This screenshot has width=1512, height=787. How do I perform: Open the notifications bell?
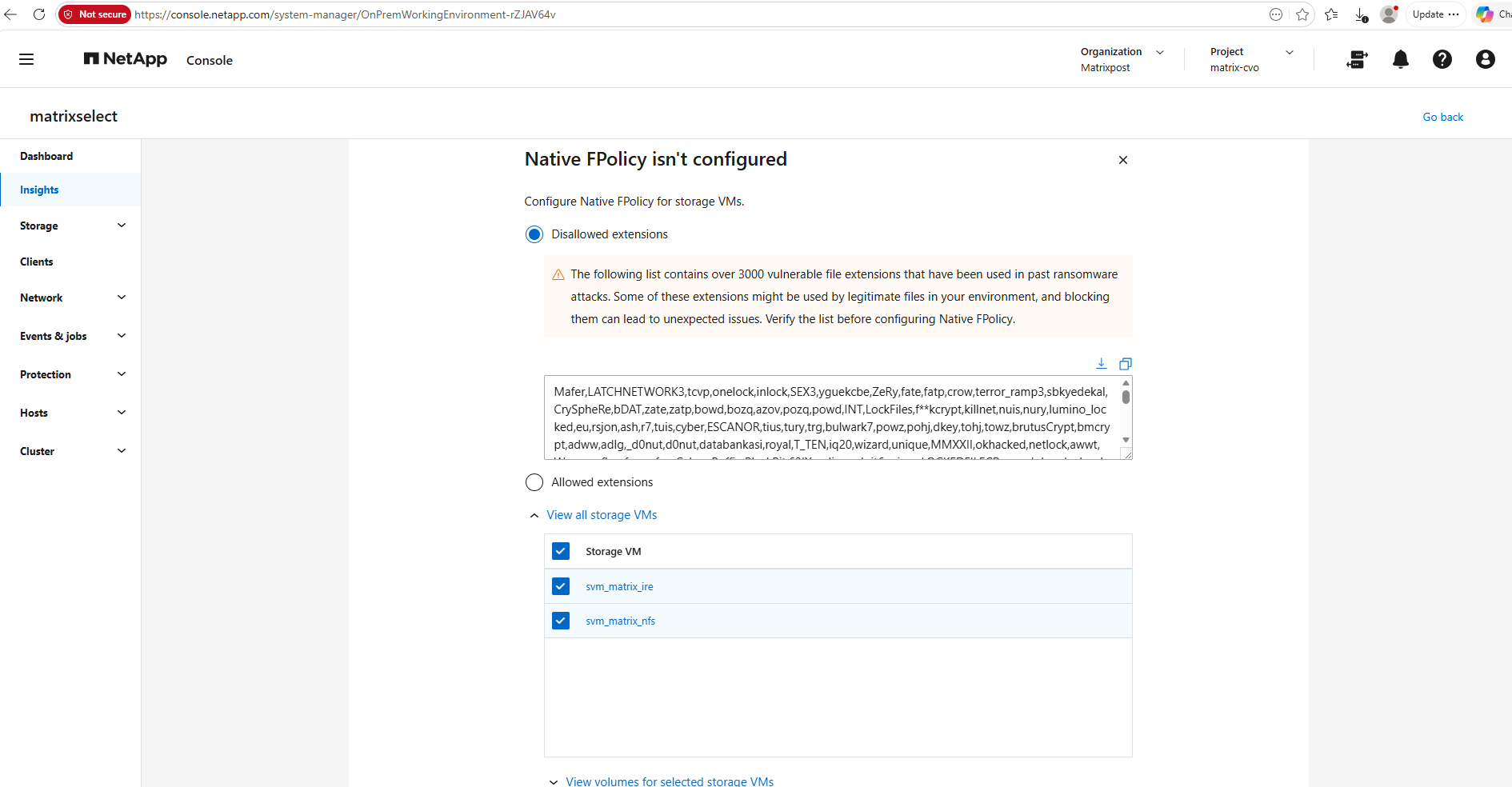point(1400,59)
